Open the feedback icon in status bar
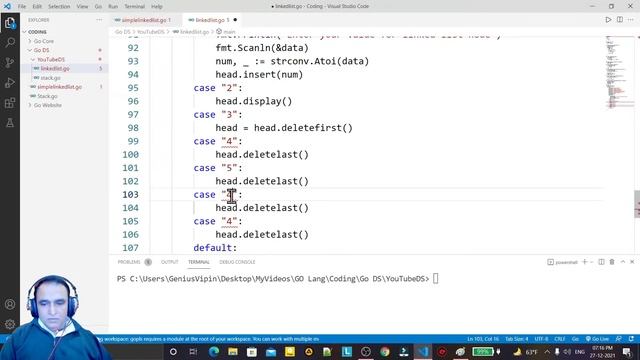The width and height of the screenshot is (640, 360). [x=619, y=339]
